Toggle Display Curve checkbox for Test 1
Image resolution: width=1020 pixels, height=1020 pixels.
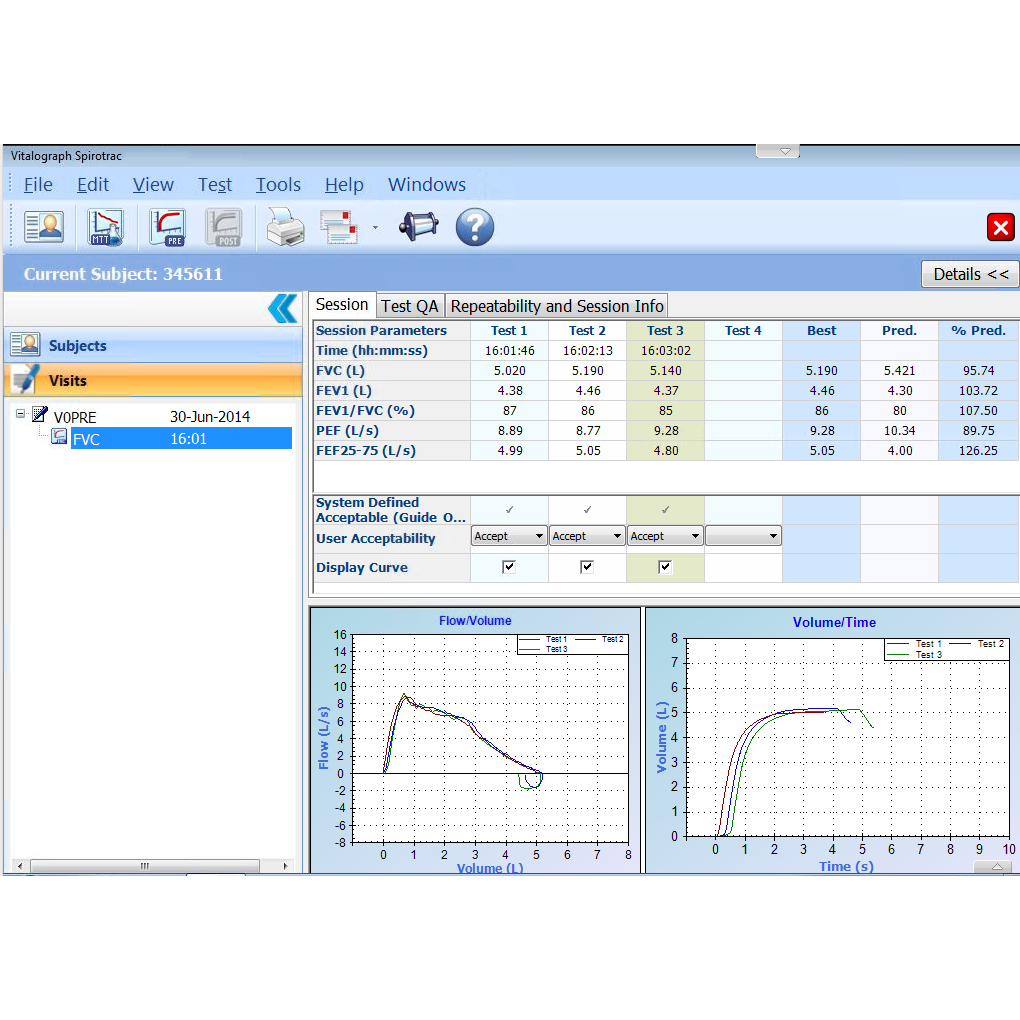pyautogui.click(x=509, y=567)
